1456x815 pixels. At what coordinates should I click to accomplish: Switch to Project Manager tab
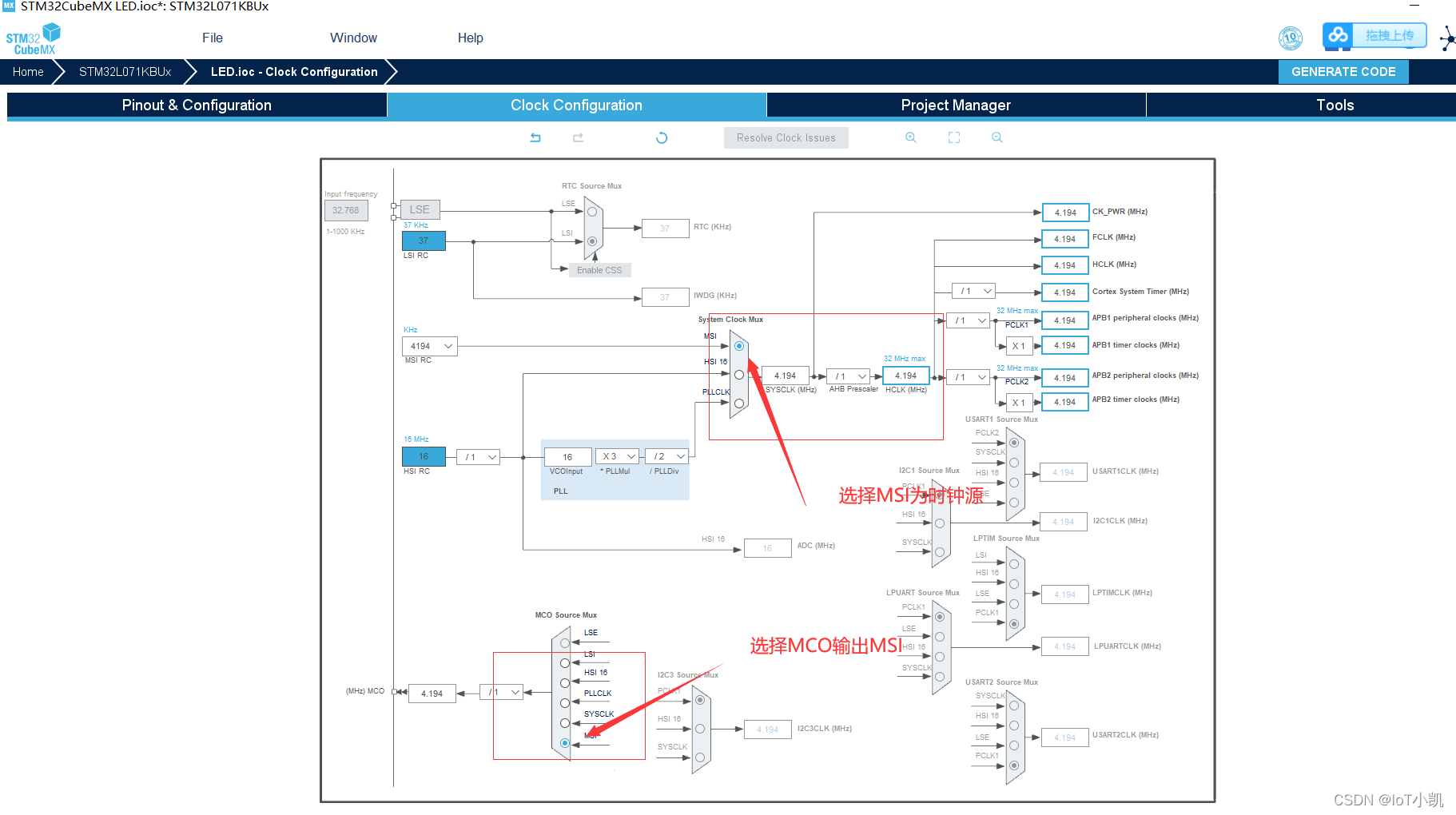point(956,105)
